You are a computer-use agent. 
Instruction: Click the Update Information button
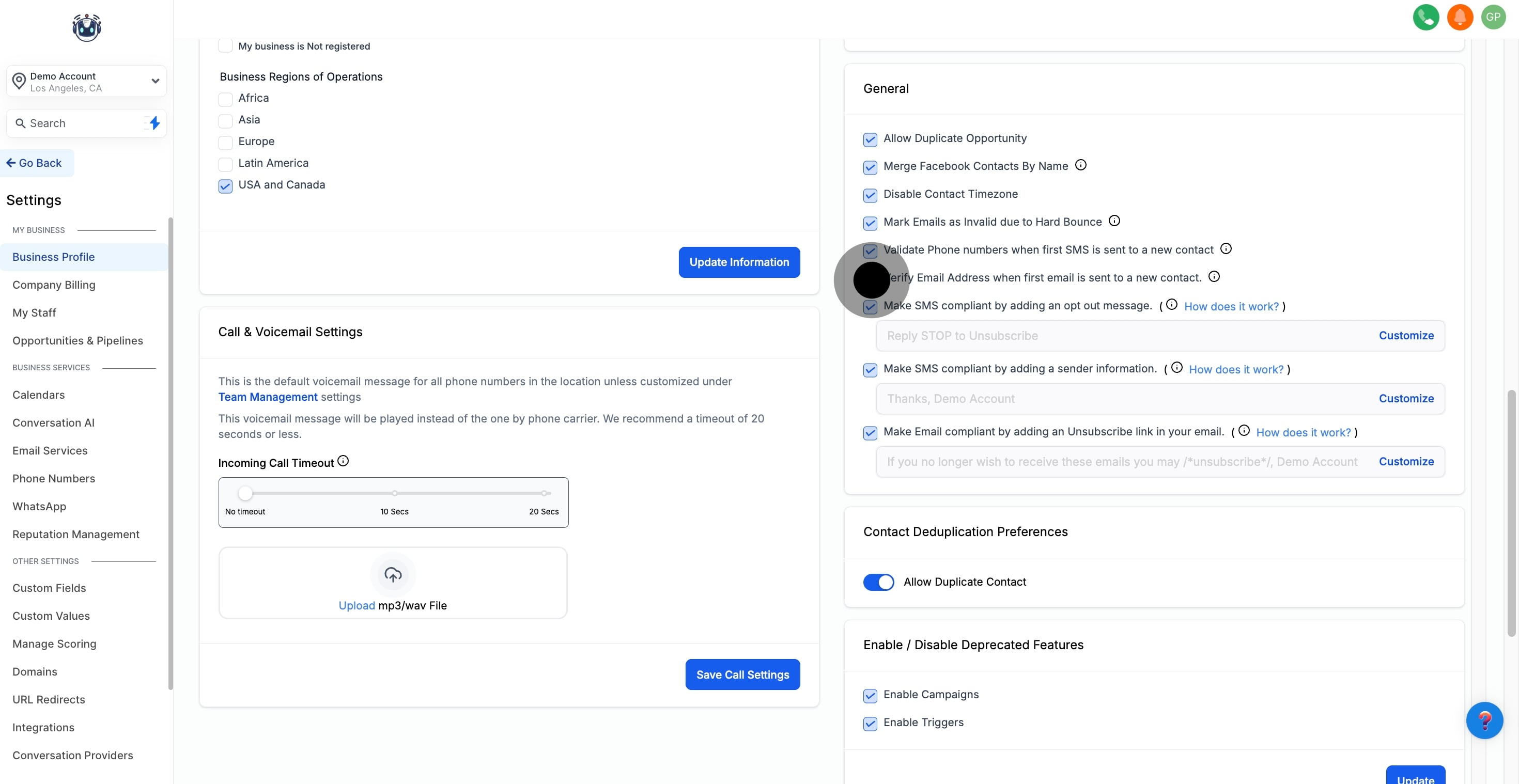tap(739, 262)
